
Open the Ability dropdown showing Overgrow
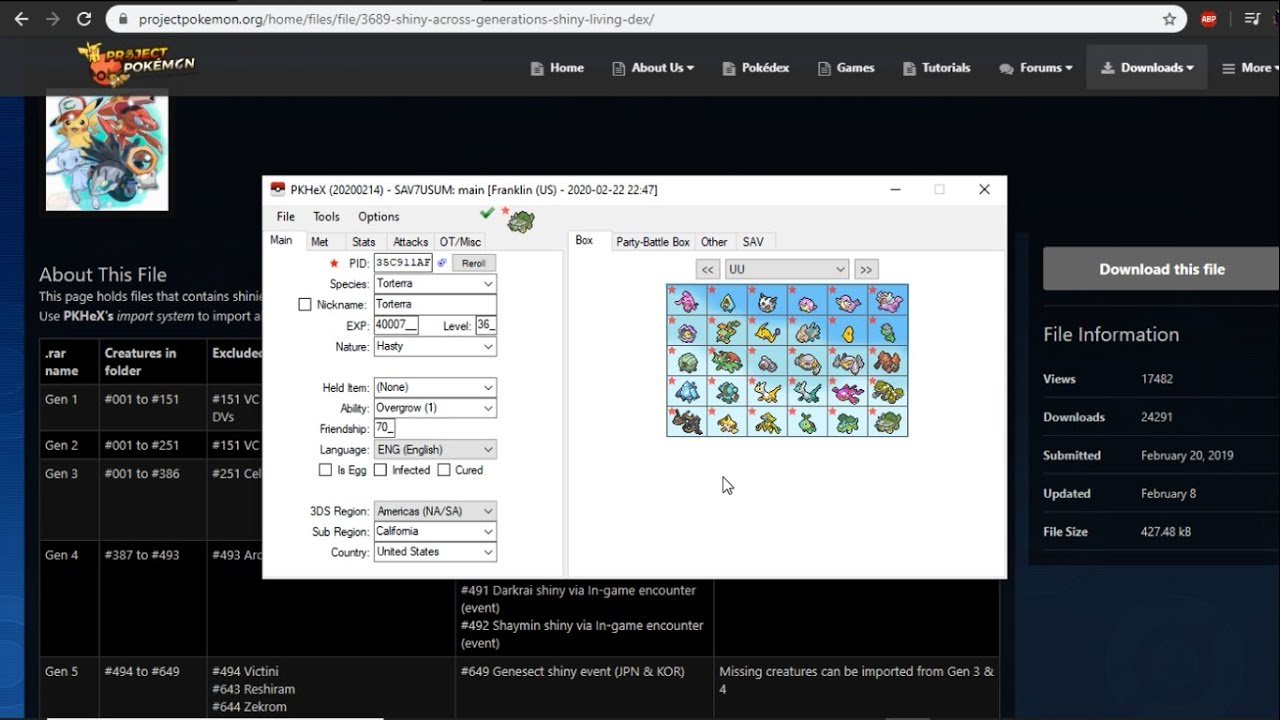(x=435, y=408)
